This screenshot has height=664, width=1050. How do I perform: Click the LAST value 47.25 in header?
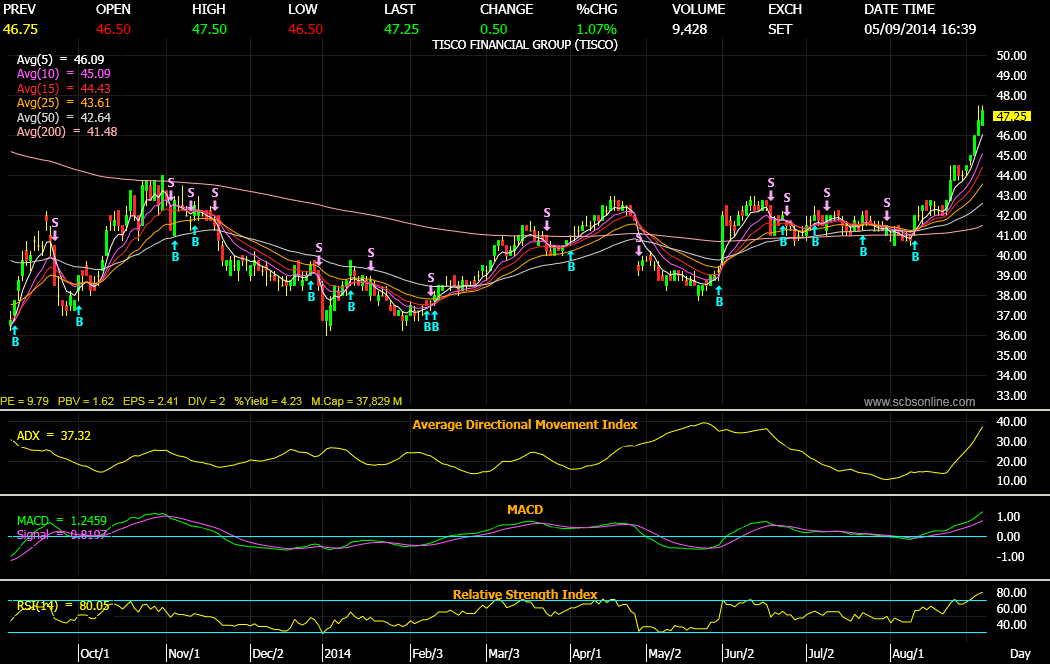click(x=401, y=29)
